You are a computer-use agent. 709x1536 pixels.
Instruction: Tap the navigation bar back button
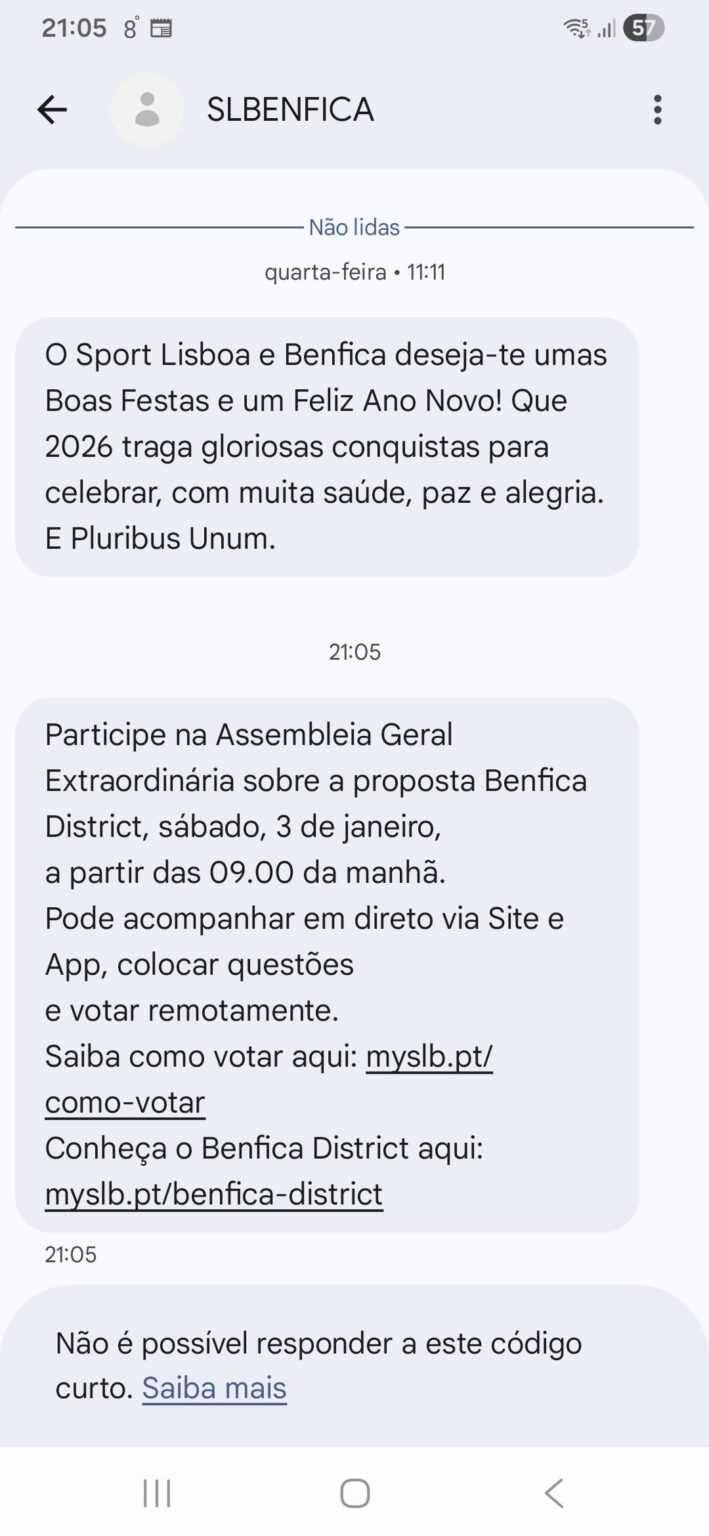[x=553, y=1491]
